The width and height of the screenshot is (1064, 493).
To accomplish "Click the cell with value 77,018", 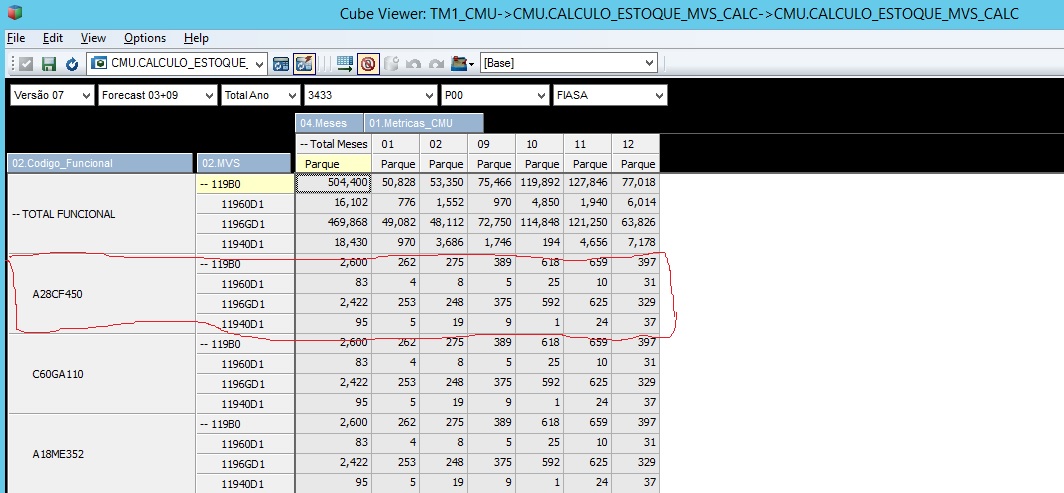I will [635, 183].
